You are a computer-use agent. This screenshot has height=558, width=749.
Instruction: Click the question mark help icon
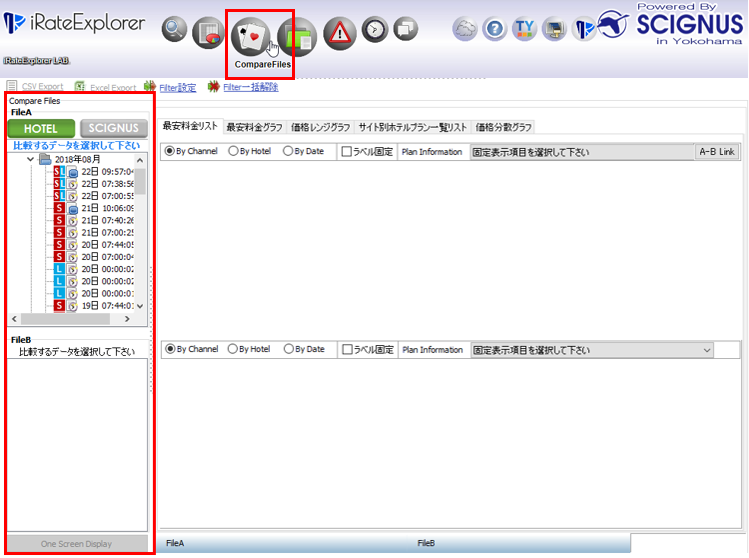coord(494,30)
